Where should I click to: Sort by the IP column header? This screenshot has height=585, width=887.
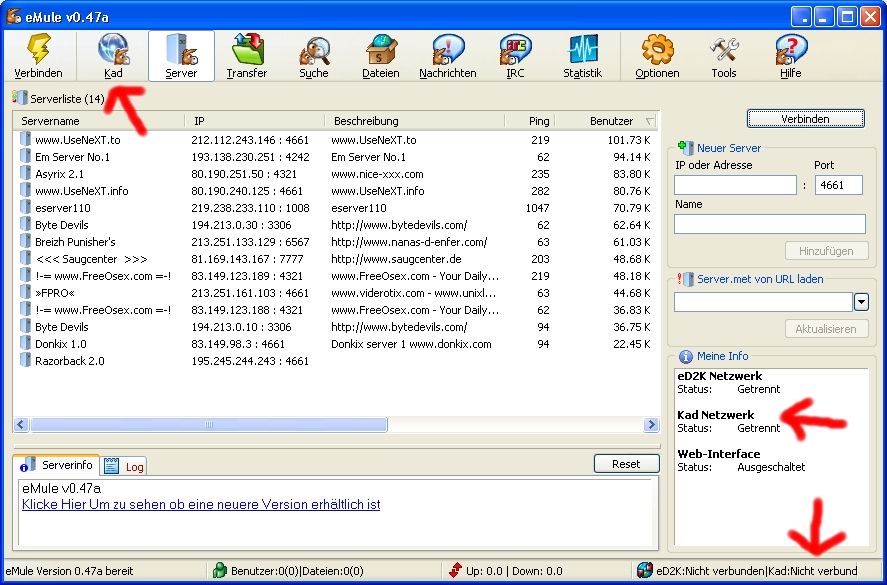(x=255, y=121)
